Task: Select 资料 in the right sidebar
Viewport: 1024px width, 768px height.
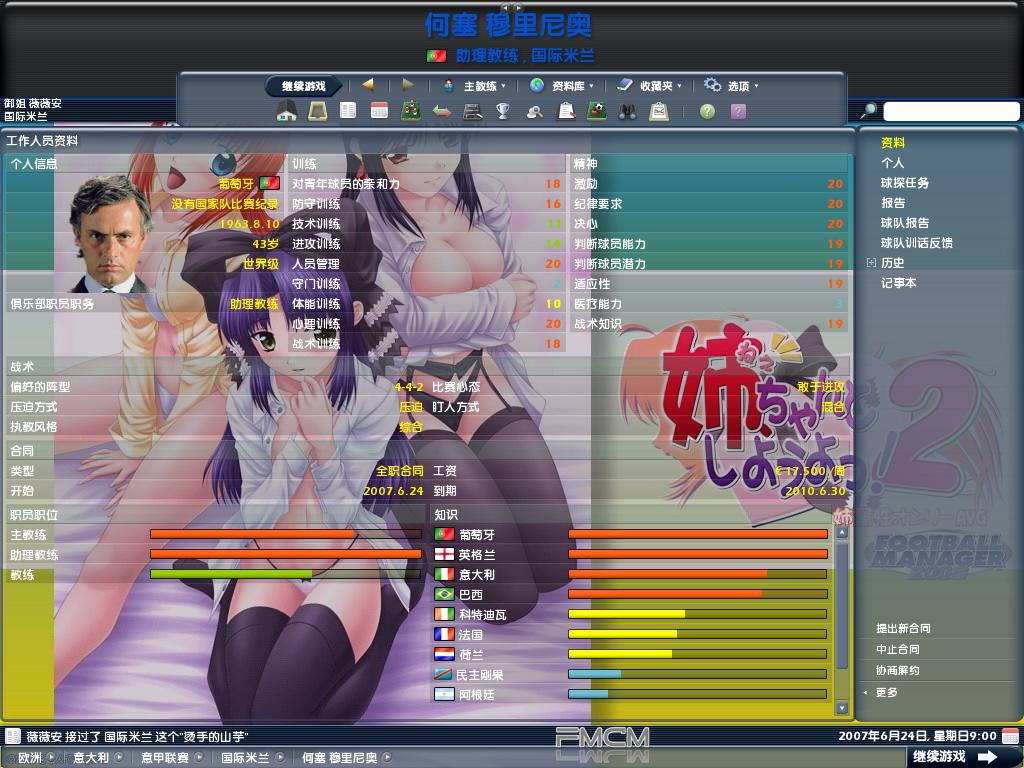Action: [x=893, y=142]
